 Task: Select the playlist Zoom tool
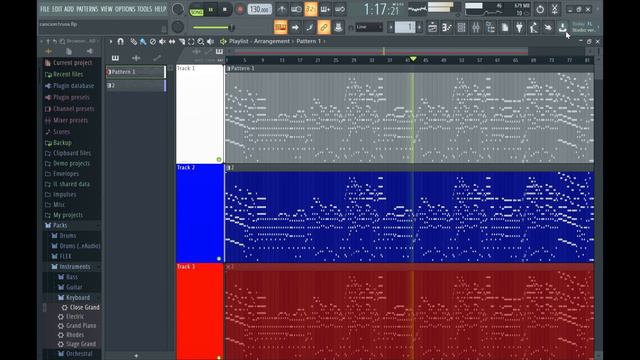201,41
